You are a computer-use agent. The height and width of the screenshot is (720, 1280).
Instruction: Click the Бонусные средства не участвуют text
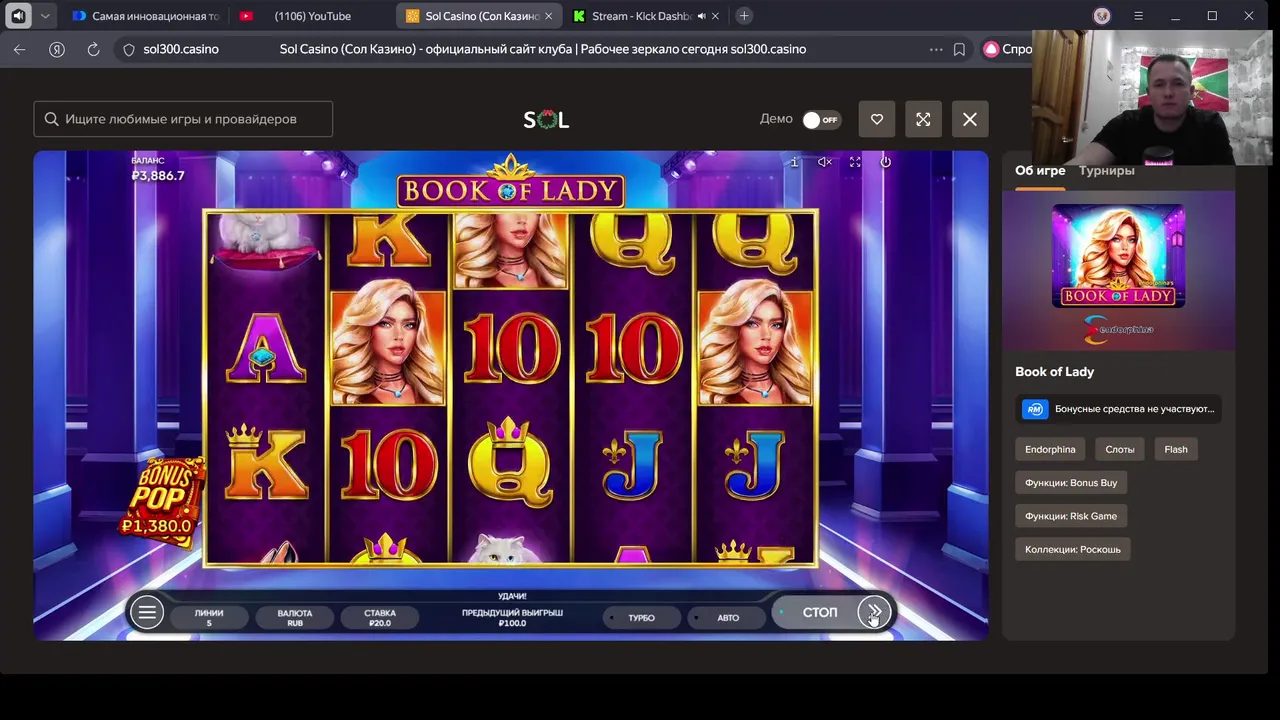coord(1134,409)
